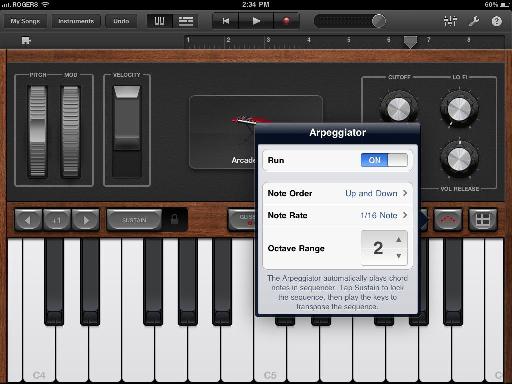Expand the Note Order option
The image size is (512, 384).
click(337, 193)
